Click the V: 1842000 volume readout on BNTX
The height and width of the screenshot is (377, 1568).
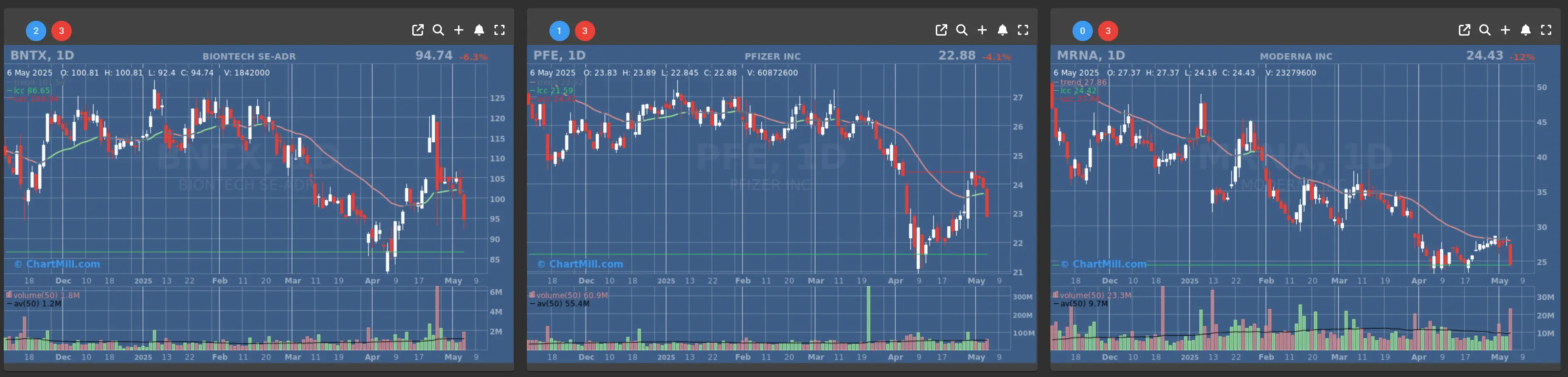247,73
